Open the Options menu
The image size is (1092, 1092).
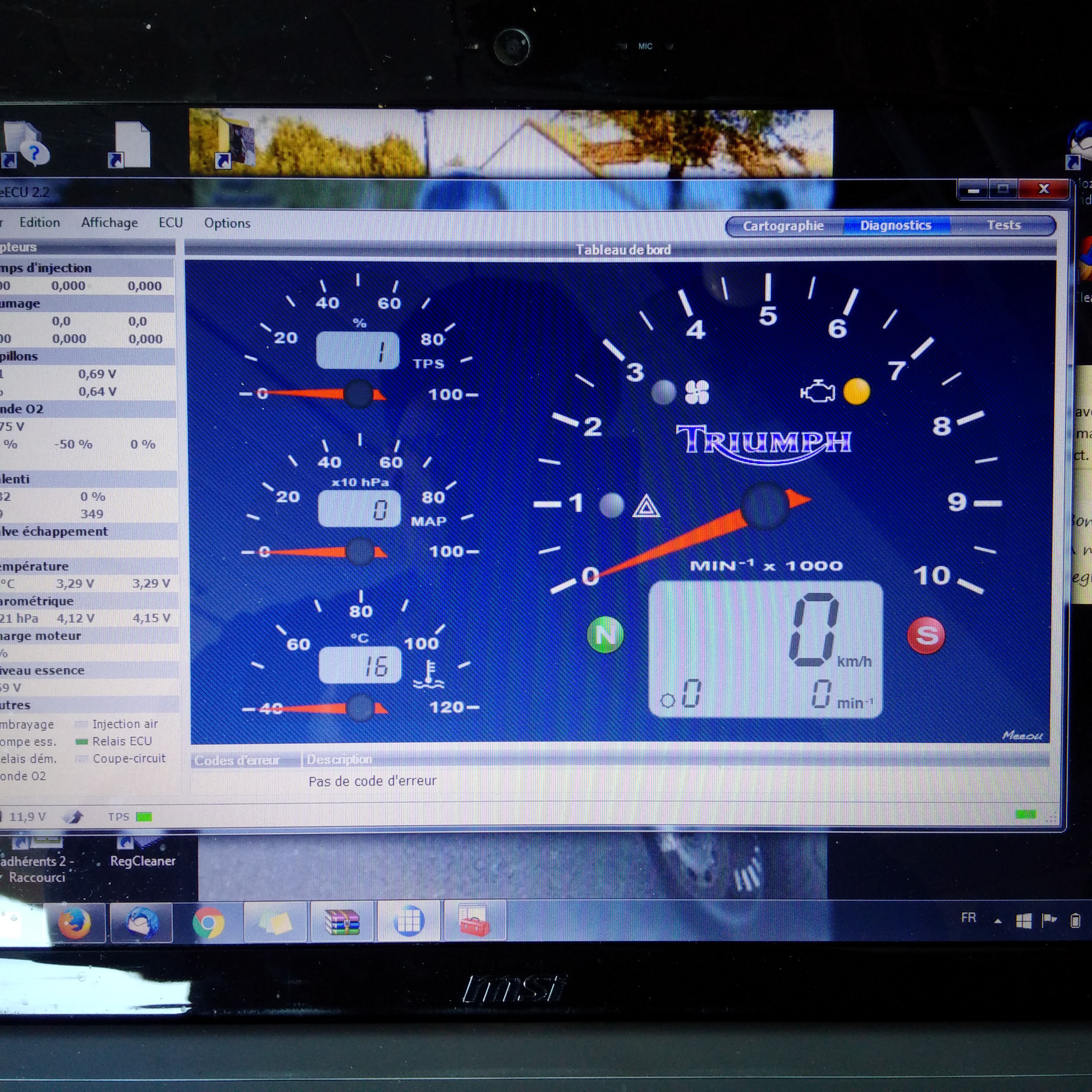(x=227, y=223)
